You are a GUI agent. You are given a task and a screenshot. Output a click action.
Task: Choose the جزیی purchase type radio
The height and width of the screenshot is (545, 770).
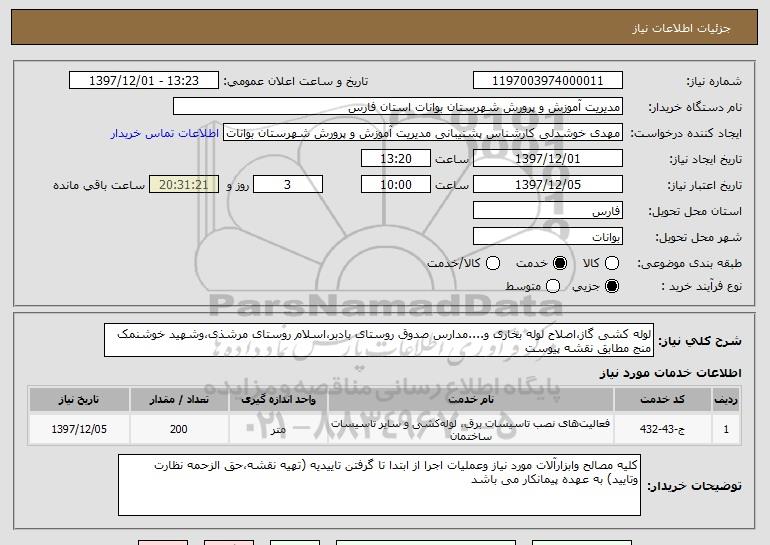612,286
